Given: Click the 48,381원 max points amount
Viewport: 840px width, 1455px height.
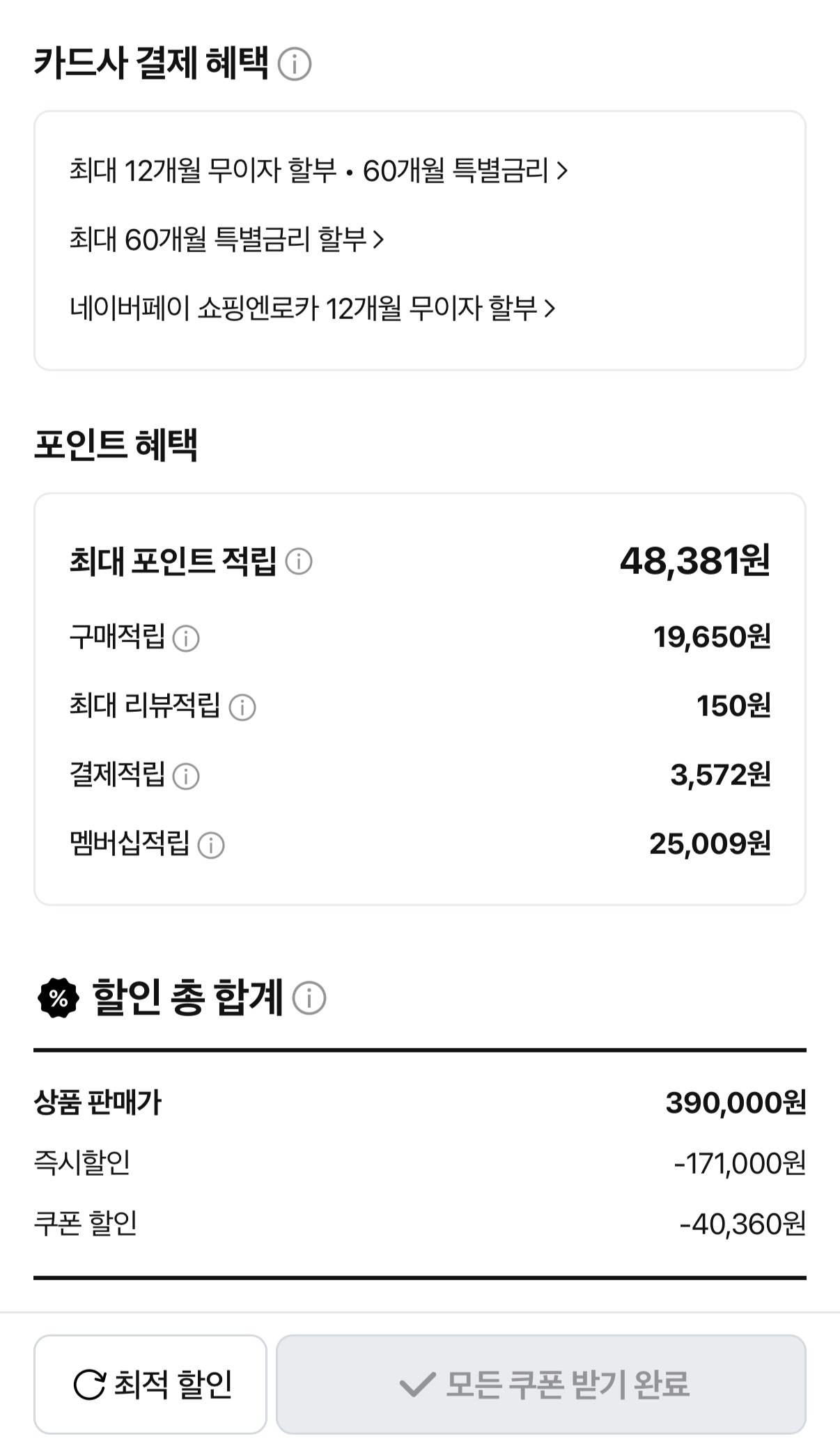Looking at the screenshot, I should click(694, 561).
